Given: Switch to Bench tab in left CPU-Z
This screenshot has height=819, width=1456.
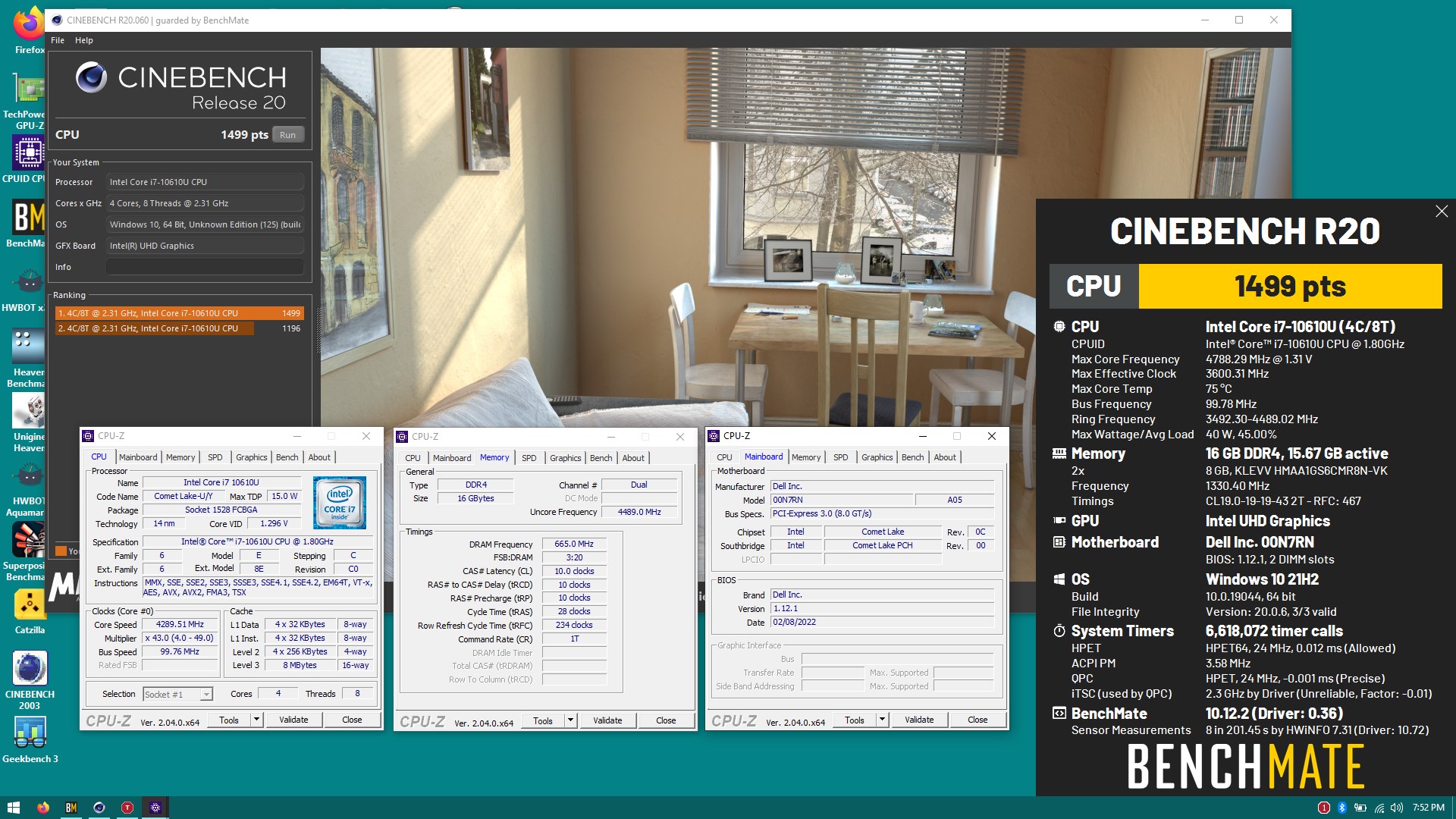Looking at the screenshot, I should [x=287, y=457].
